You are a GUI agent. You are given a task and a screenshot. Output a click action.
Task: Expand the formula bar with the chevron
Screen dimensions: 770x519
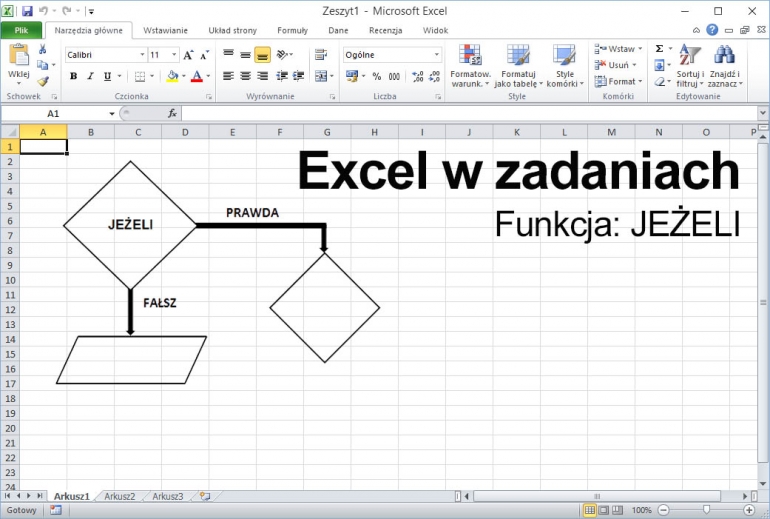click(x=763, y=113)
